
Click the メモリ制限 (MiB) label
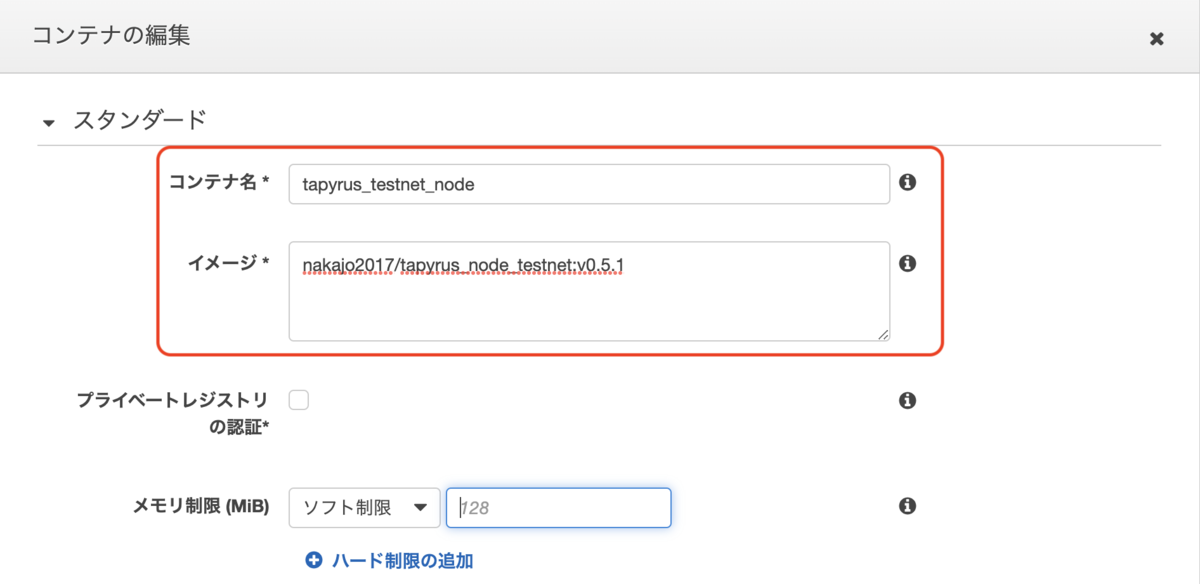tap(202, 506)
